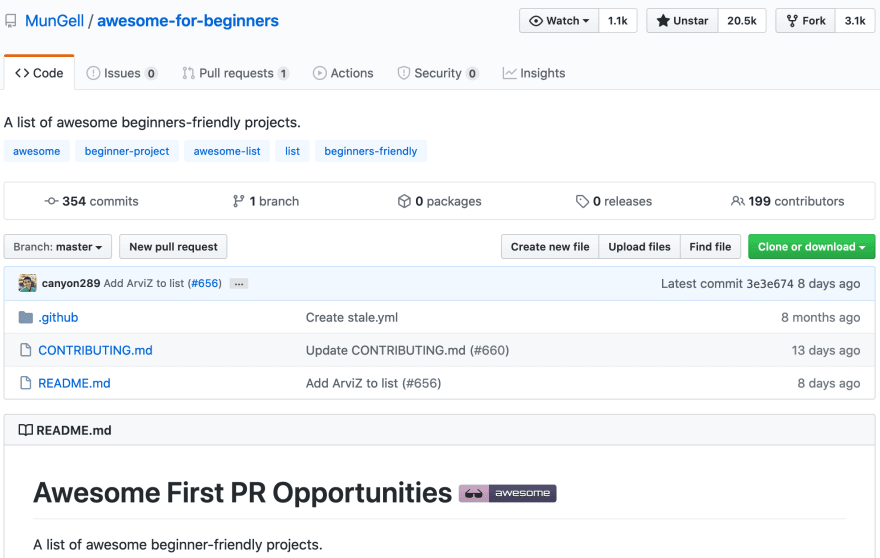
Task: Click Find file button
Action: coord(711,247)
